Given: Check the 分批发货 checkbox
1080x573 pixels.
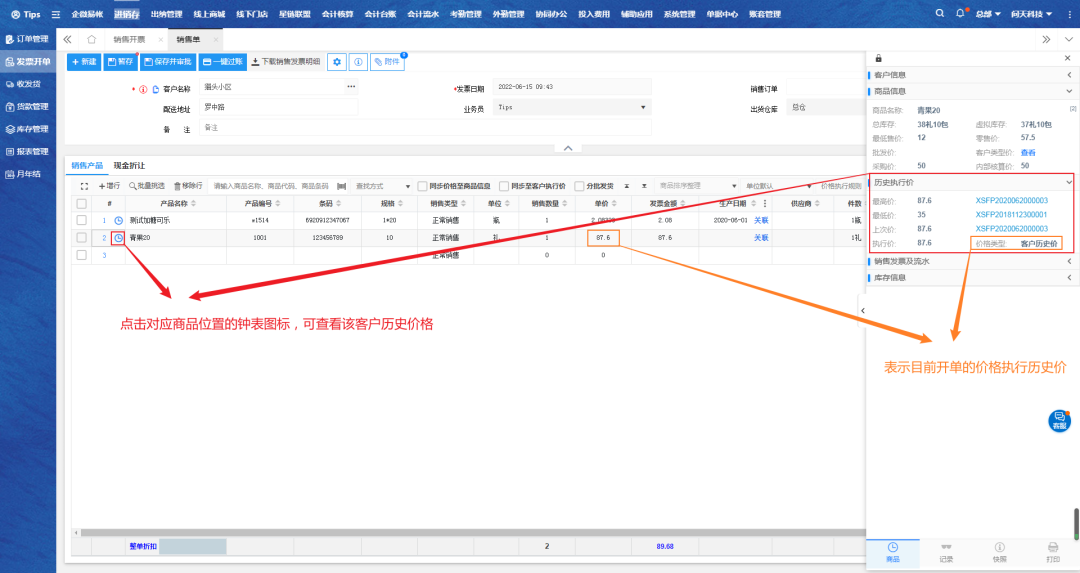Looking at the screenshot, I should pyautogui.click(x=580, y=186).
